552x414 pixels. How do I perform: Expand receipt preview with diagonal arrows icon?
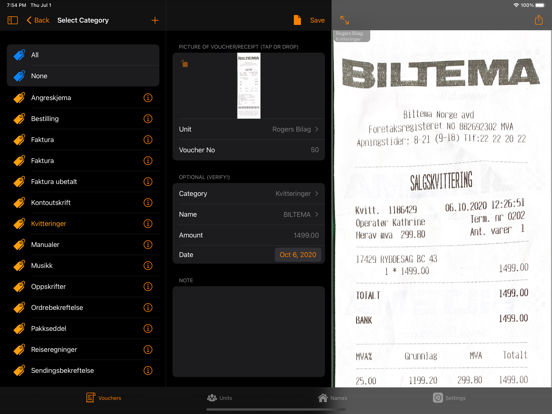345,20
